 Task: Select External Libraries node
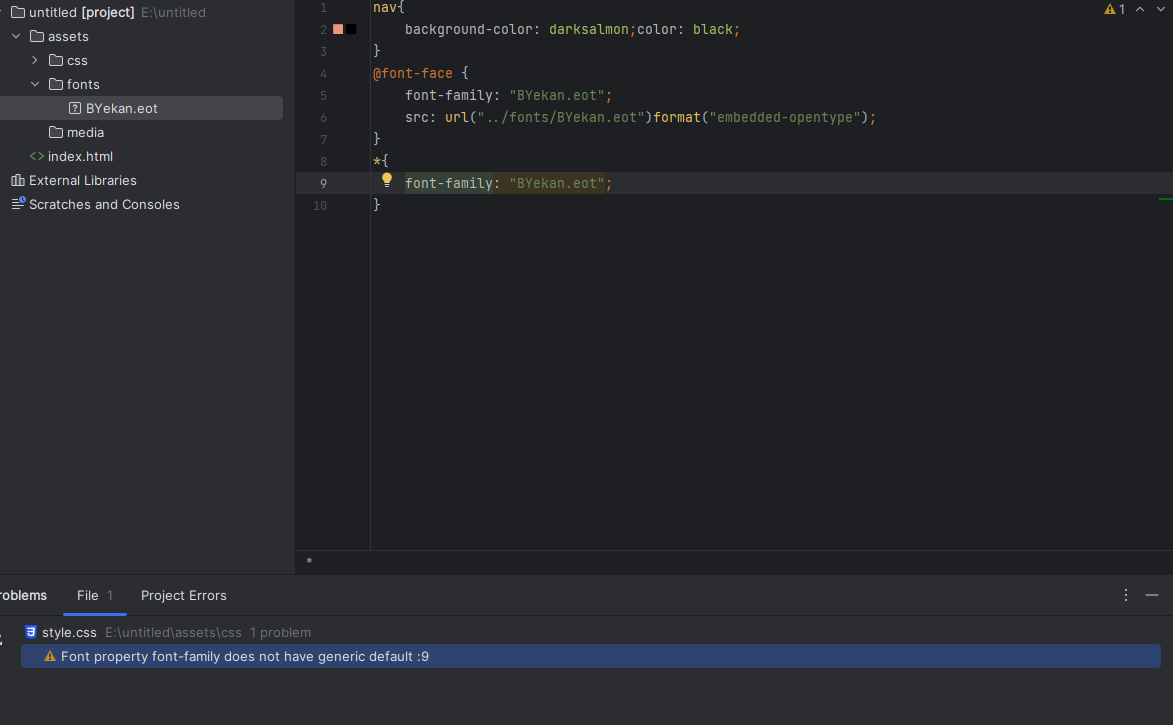[82, 180]
